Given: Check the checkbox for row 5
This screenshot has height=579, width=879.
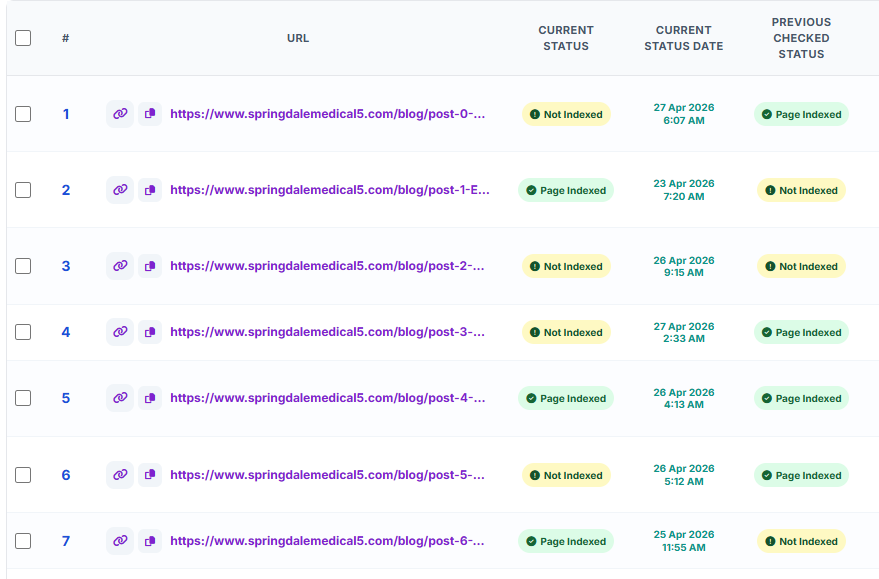Looking at the screenshot, I should (x=23, y=398).
